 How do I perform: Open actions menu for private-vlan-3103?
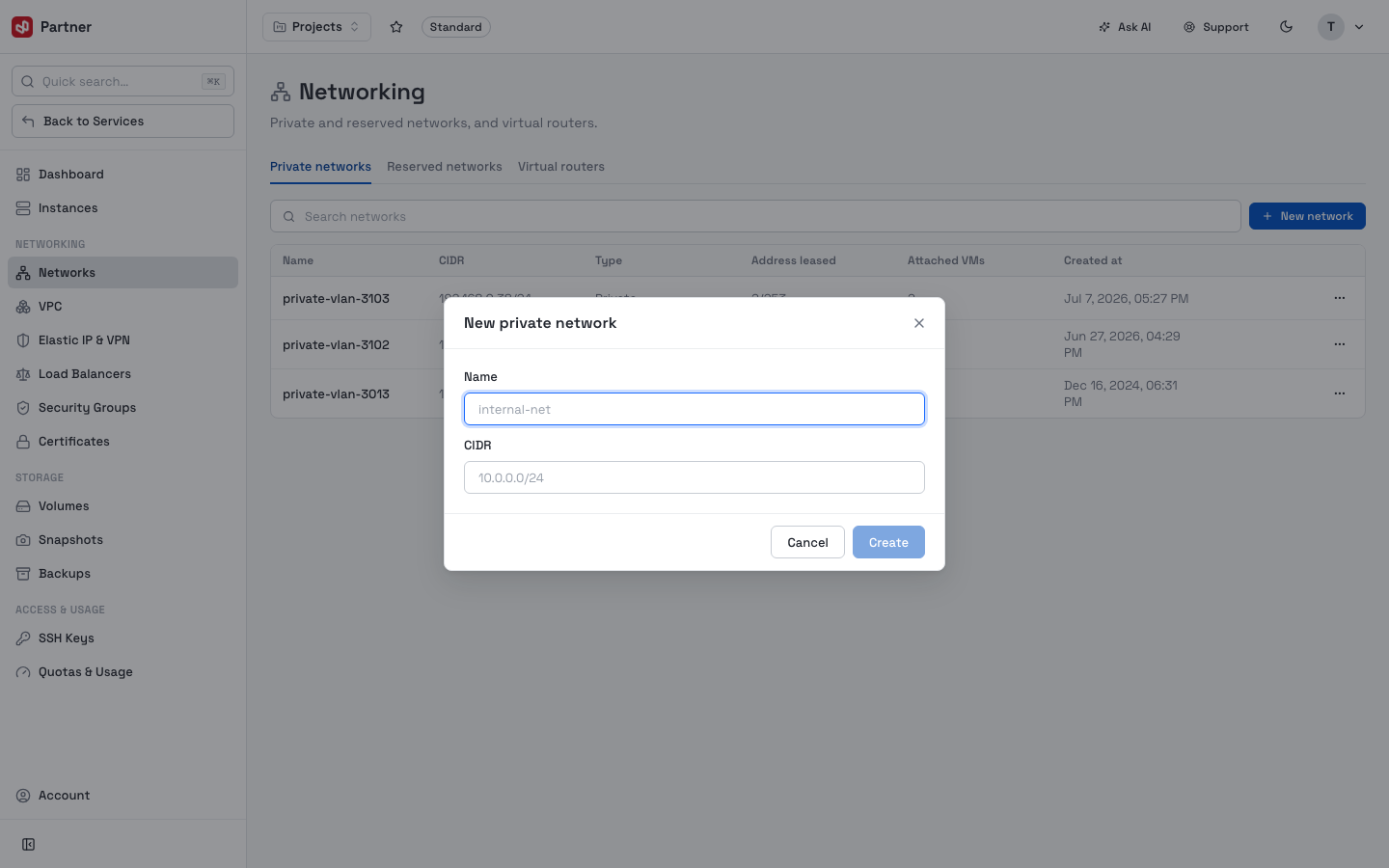[1339, 298]
